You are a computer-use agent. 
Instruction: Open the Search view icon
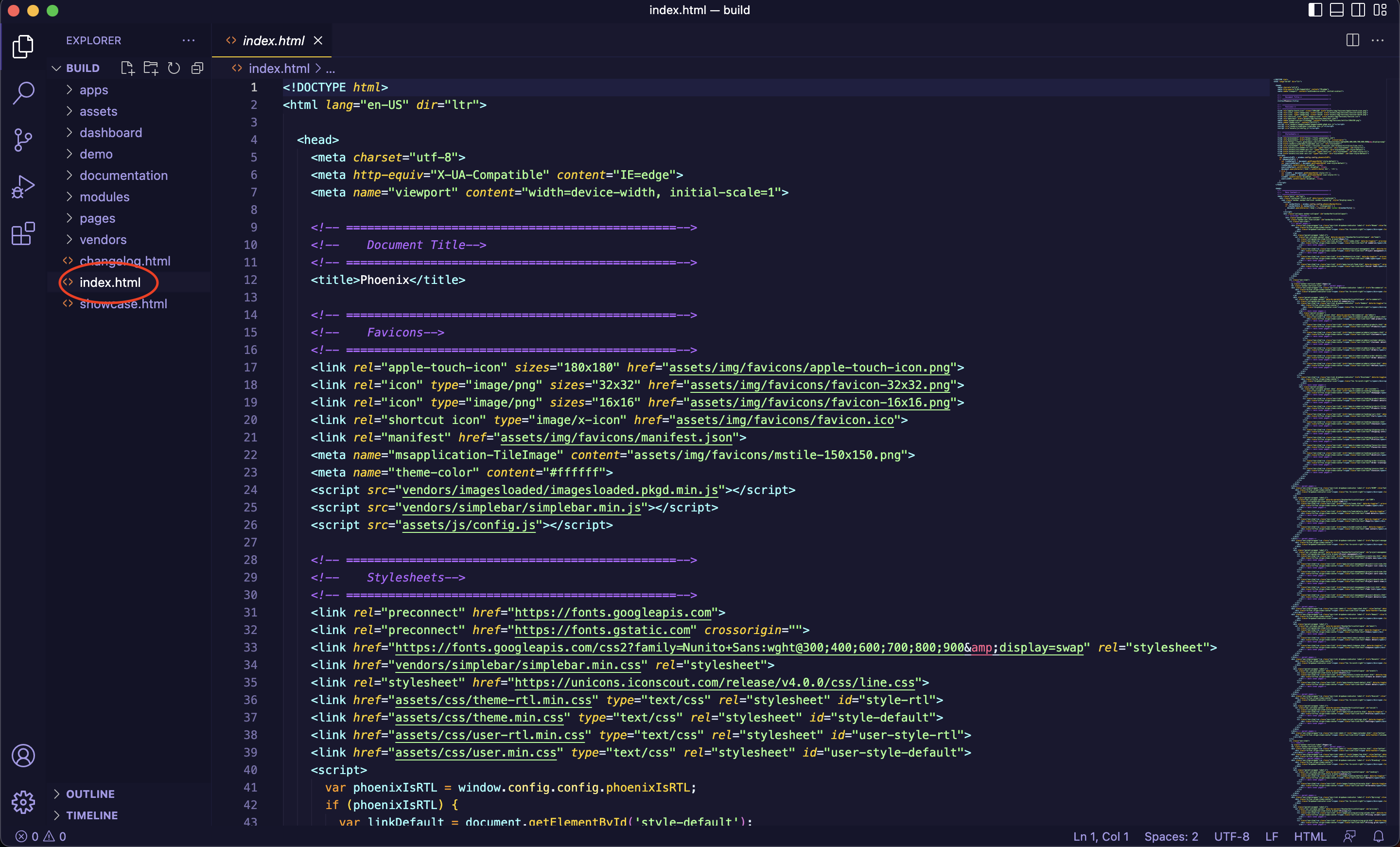click(23, 93)
